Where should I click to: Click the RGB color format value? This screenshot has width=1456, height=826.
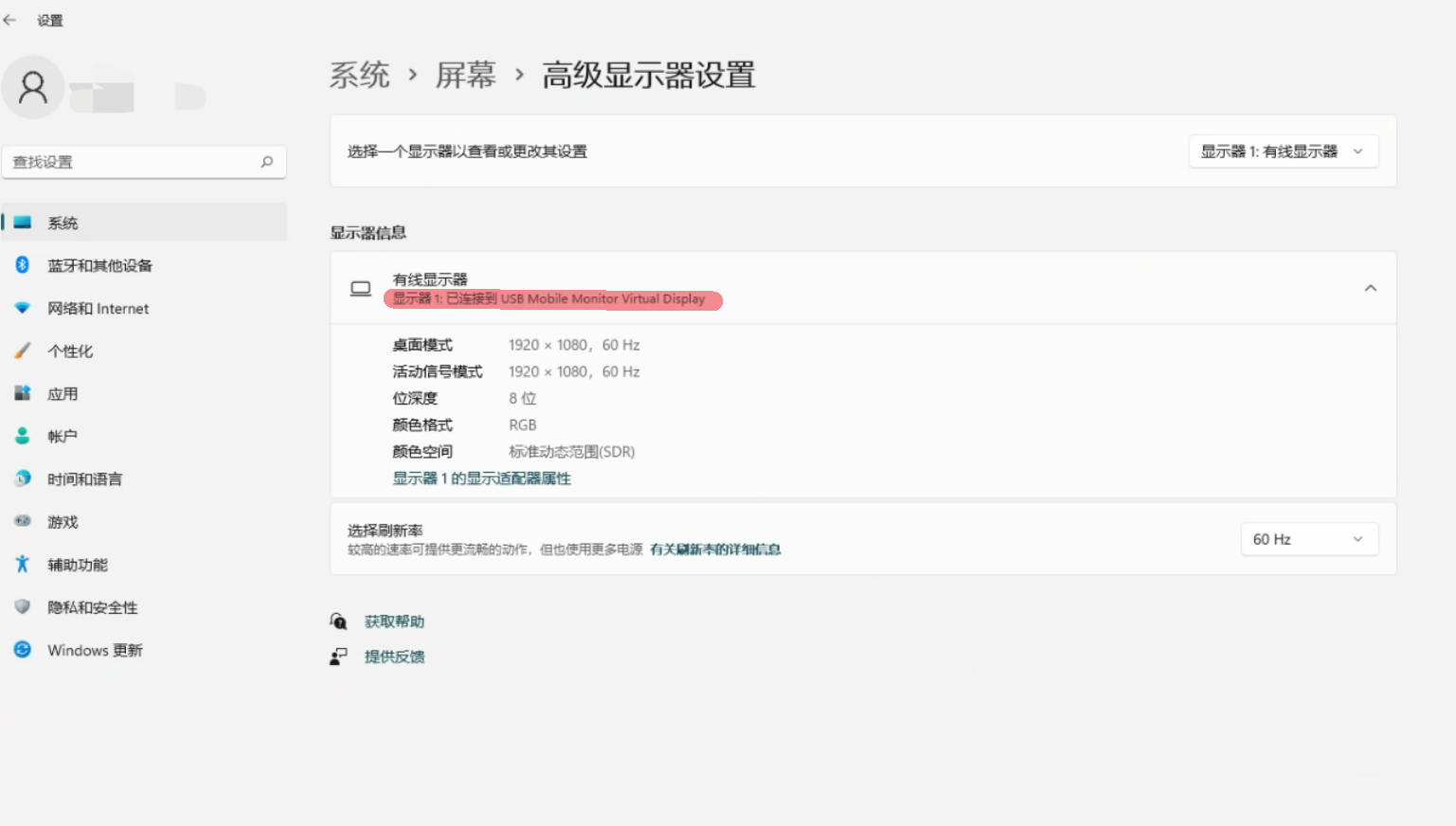[x=523, y=424]
